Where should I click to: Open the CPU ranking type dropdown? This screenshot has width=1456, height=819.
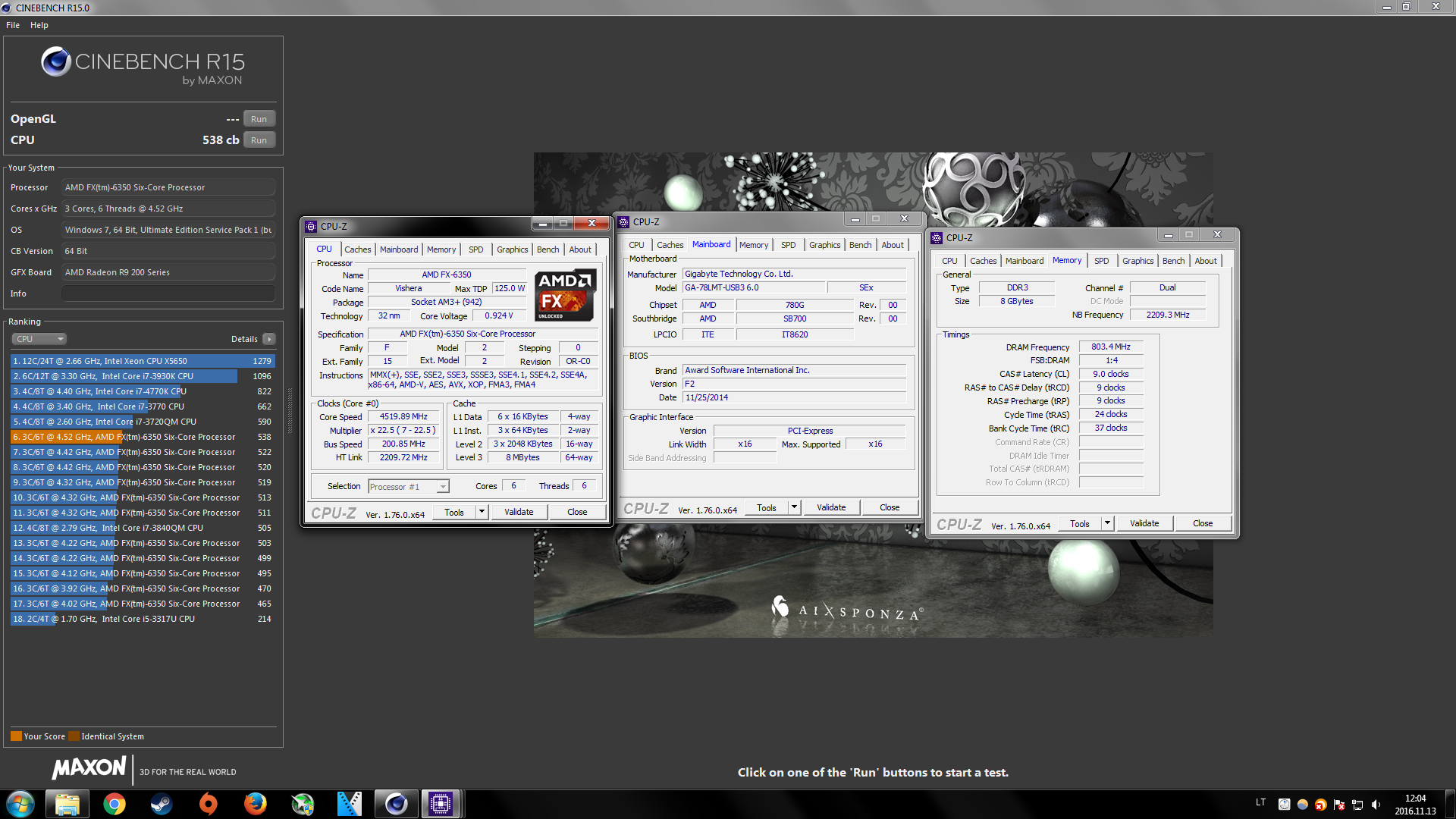tap(39, 339)
